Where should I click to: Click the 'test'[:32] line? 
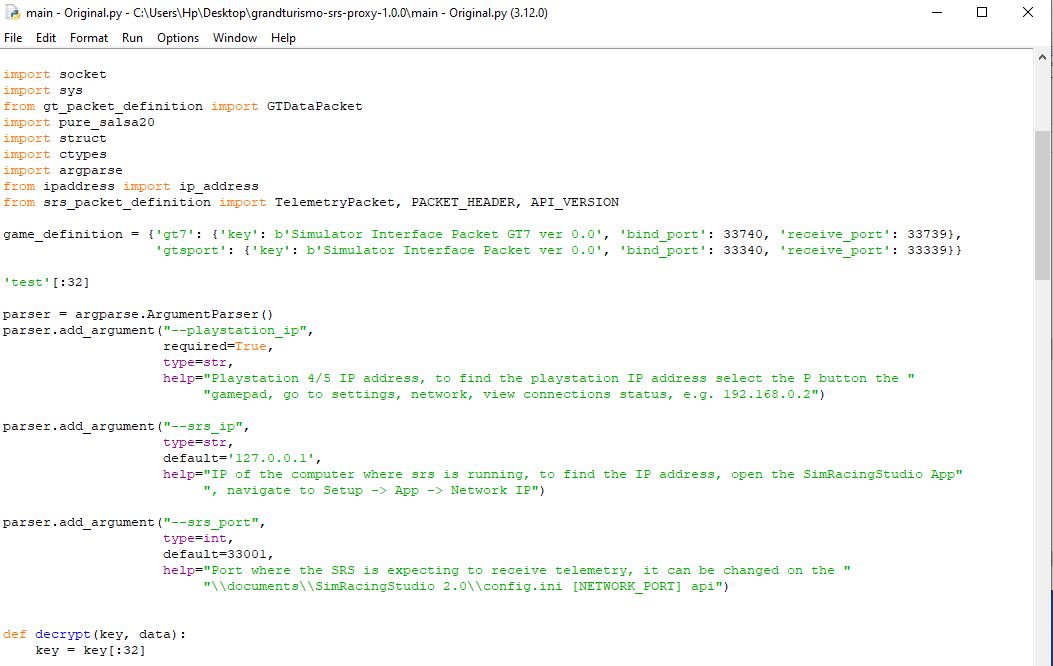click(x=46, y=282)
